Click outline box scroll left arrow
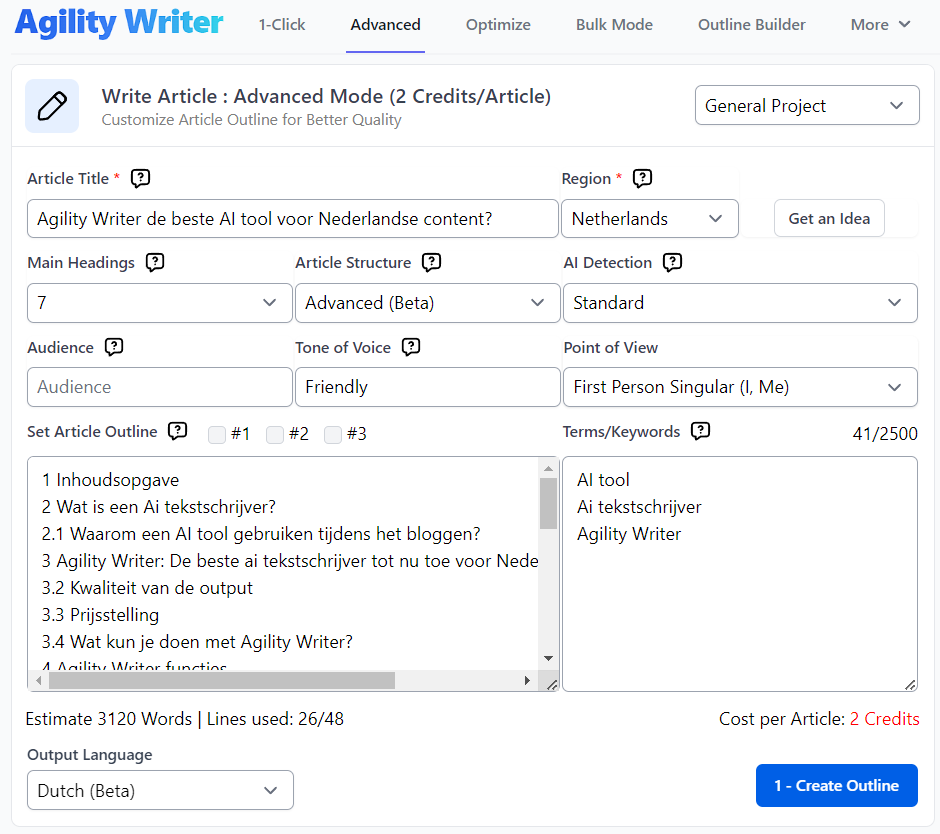The width and height of the screenshot is (940, 834). tap(39, 681)
